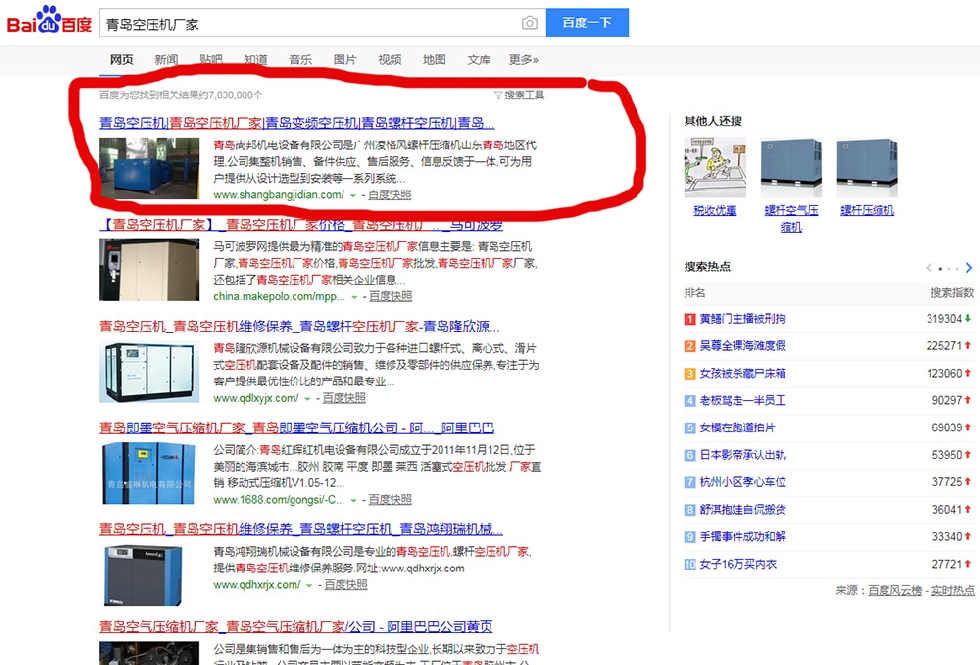Open hot search 黄鳝门主播被刑拘
Viewport: 980px width, 665px height.
[742, 319]
